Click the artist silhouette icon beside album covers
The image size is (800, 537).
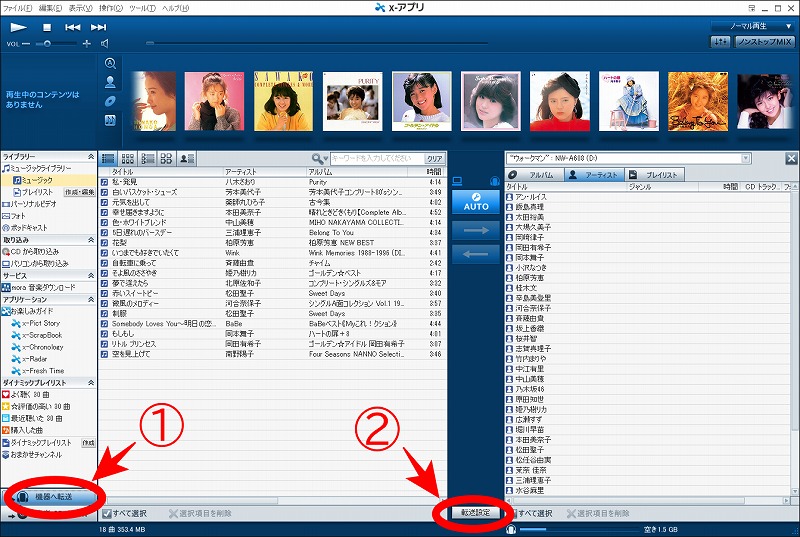(110, 82)
